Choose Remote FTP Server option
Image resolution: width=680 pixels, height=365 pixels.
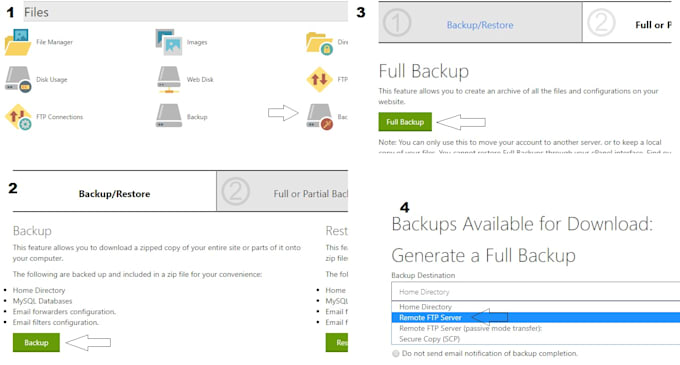536,318
